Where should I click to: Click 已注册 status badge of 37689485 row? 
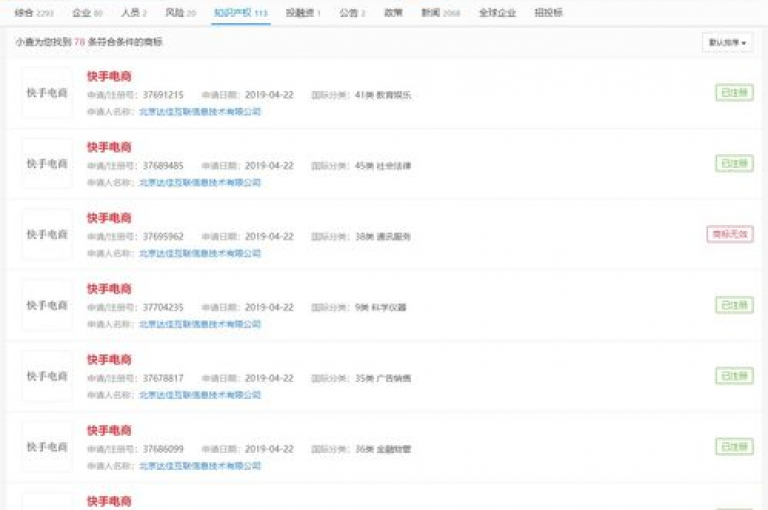tap(734, 164)
